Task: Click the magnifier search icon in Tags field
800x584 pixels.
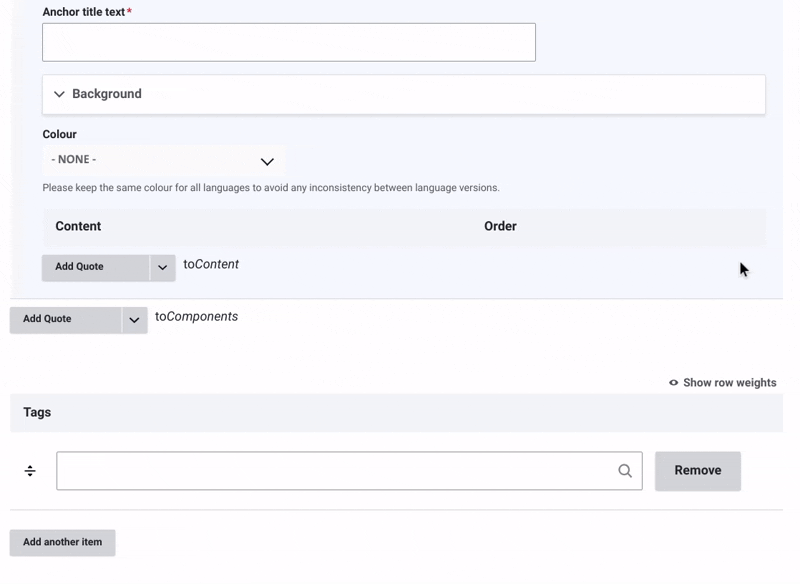Action: tap(625, 471)
